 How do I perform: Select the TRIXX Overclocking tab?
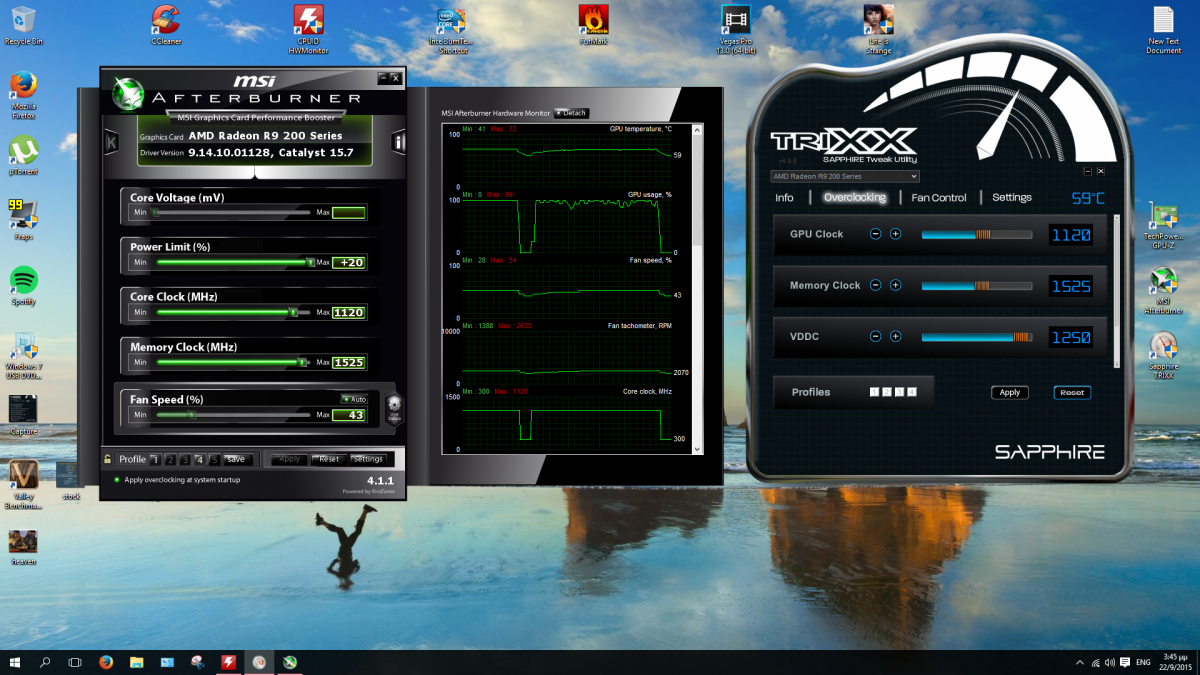pyautogui.click(x=855, y=198)
